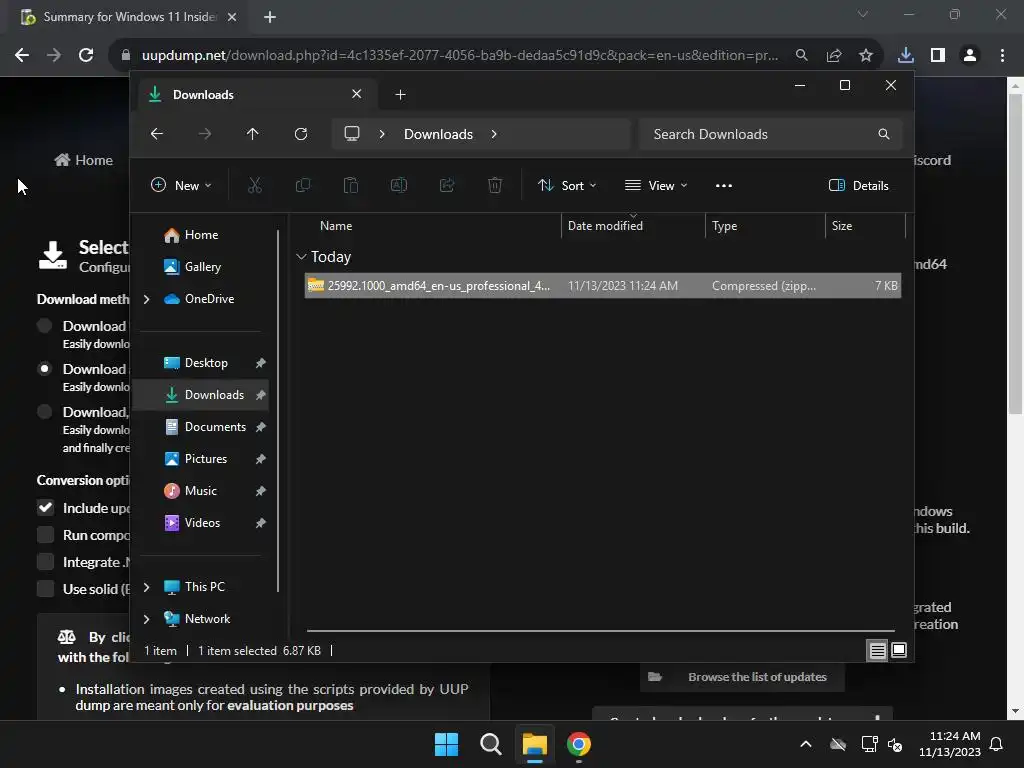Click the Delete trash icon in Explorer
This screenshot has width=1024, height=768.
[495, 185]
